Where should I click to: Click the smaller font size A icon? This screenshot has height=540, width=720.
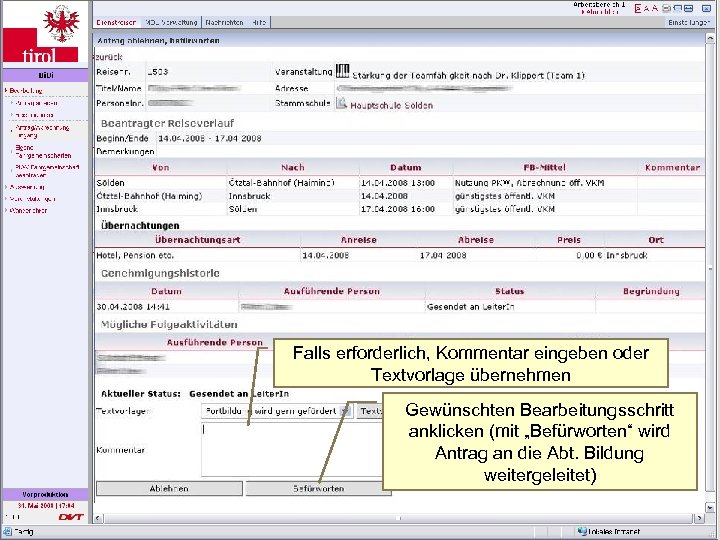[647, 8]
